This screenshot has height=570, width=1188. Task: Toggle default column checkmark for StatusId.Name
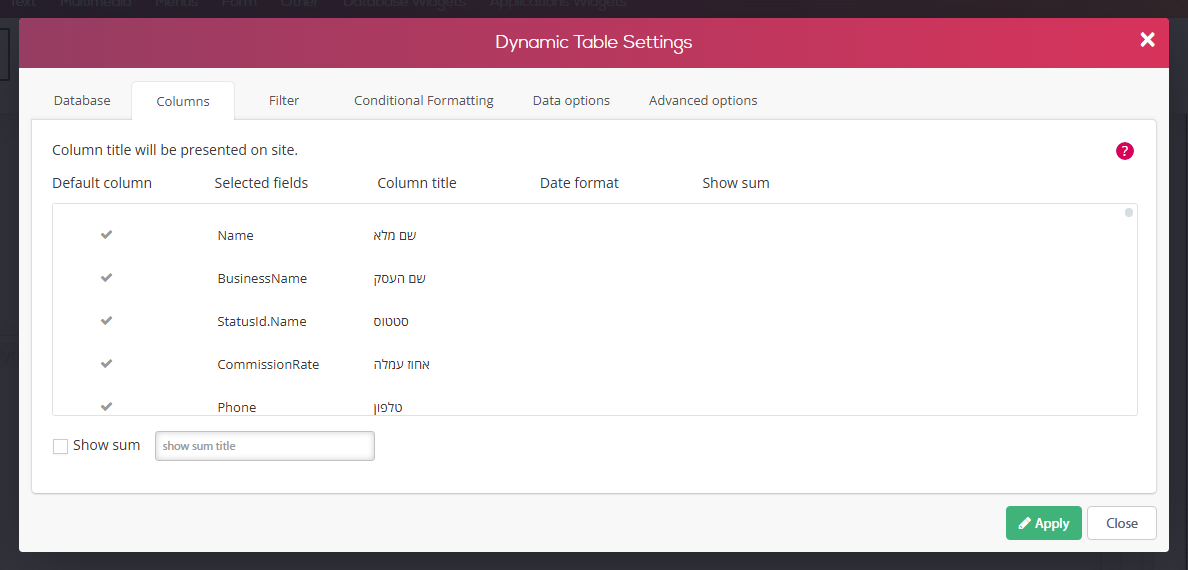tap(107, 321)
